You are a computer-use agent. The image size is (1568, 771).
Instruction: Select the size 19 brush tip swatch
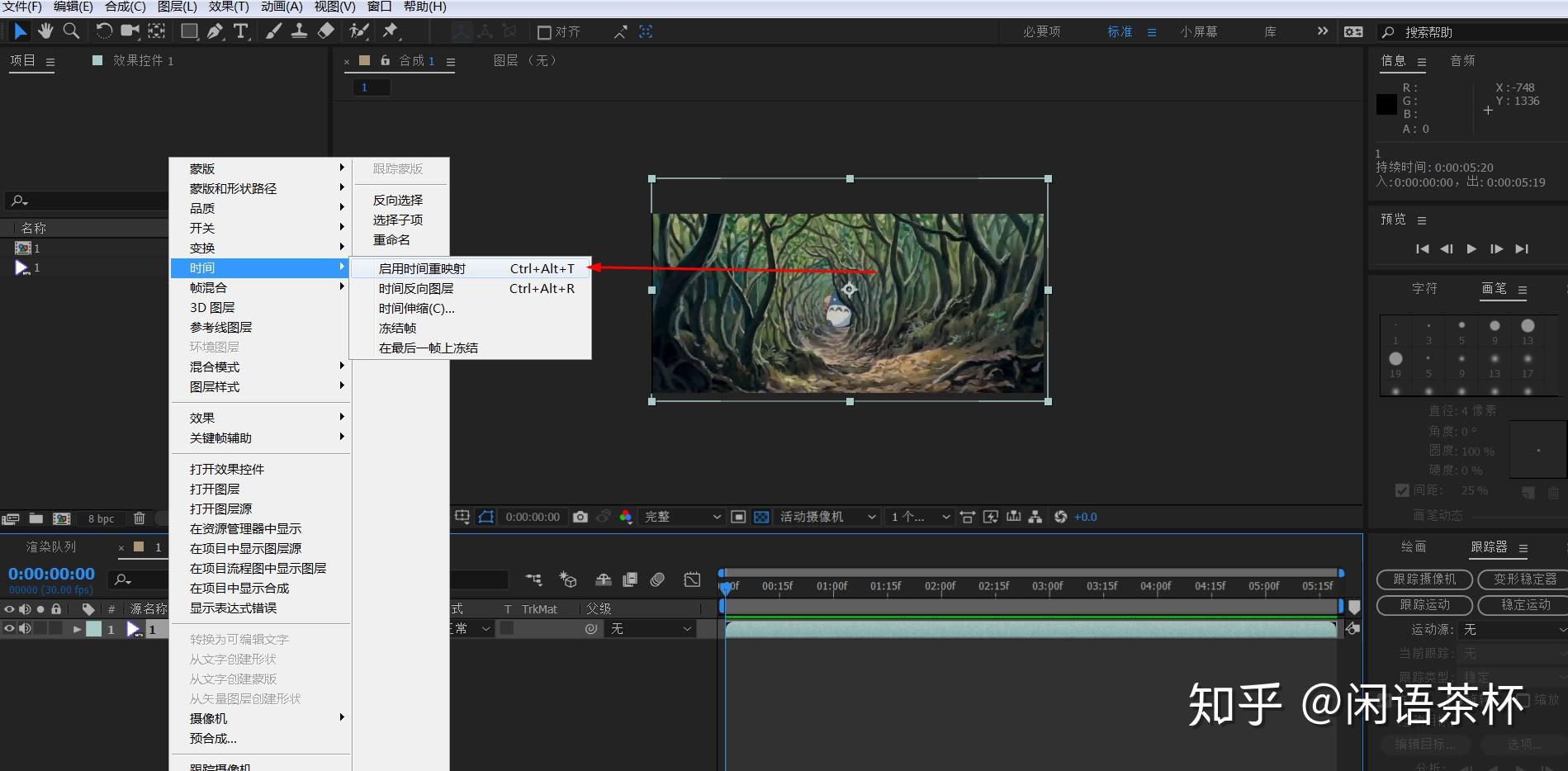click(1395, 359)
